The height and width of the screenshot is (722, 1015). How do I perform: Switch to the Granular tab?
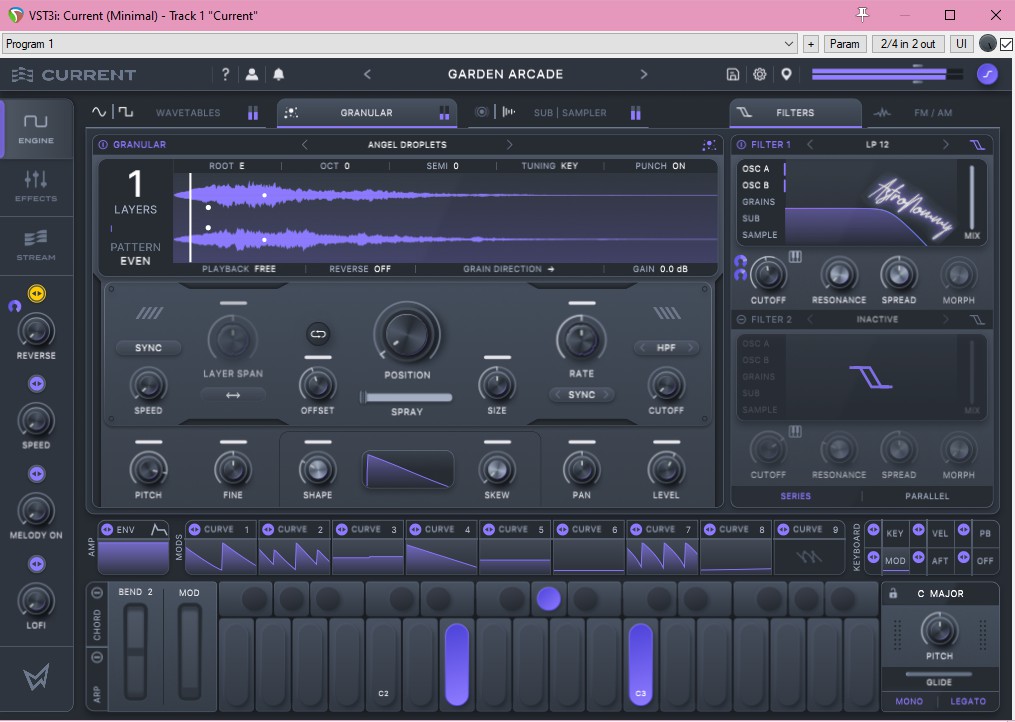[366, 113]
